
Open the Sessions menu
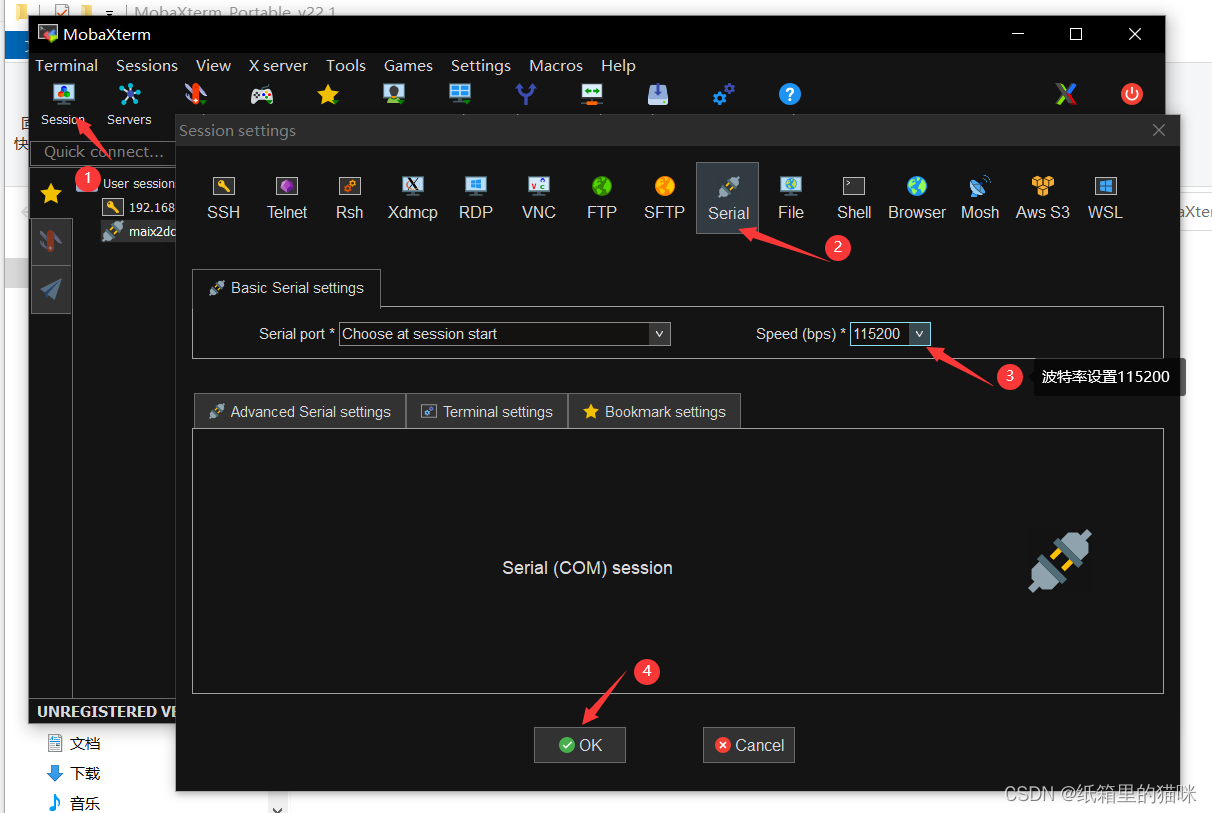[147, 65]
